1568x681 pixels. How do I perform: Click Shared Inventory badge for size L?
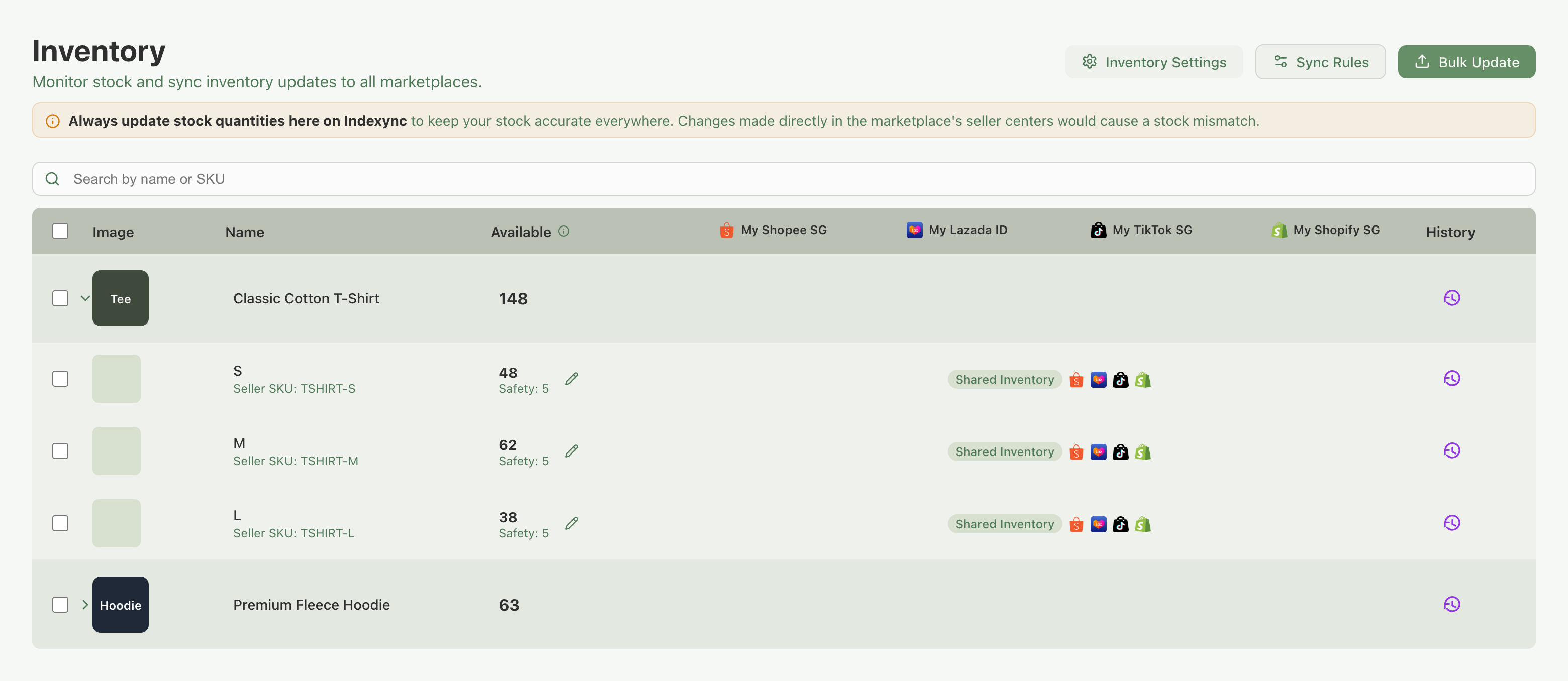point(1004,524)
